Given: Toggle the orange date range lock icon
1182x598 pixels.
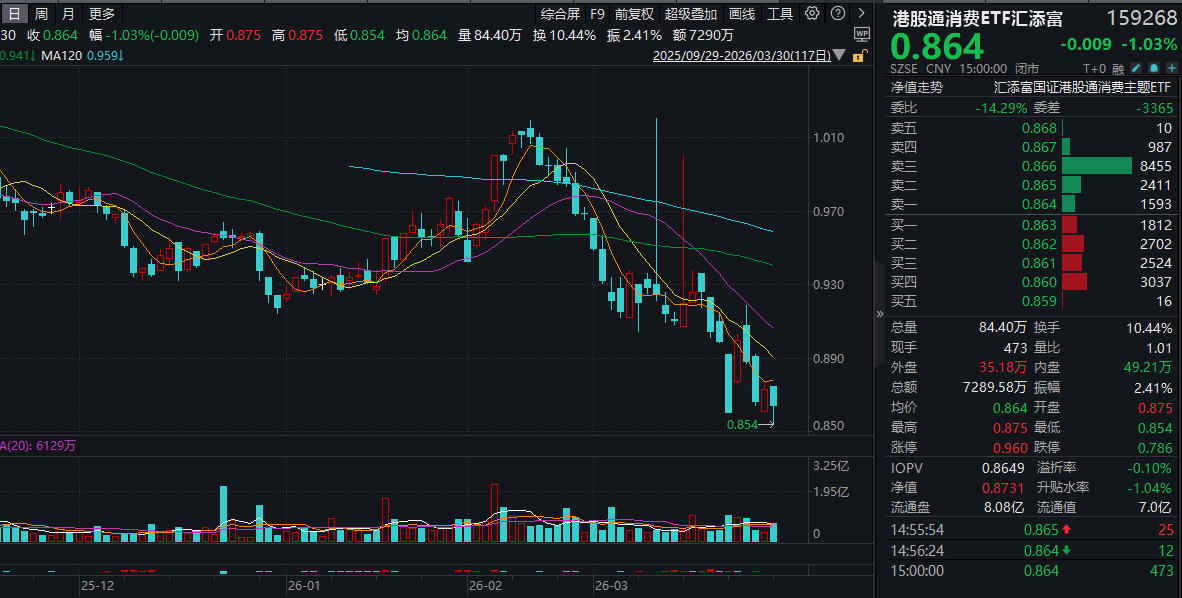Looking at the screenshot, I should coord(857,57).
